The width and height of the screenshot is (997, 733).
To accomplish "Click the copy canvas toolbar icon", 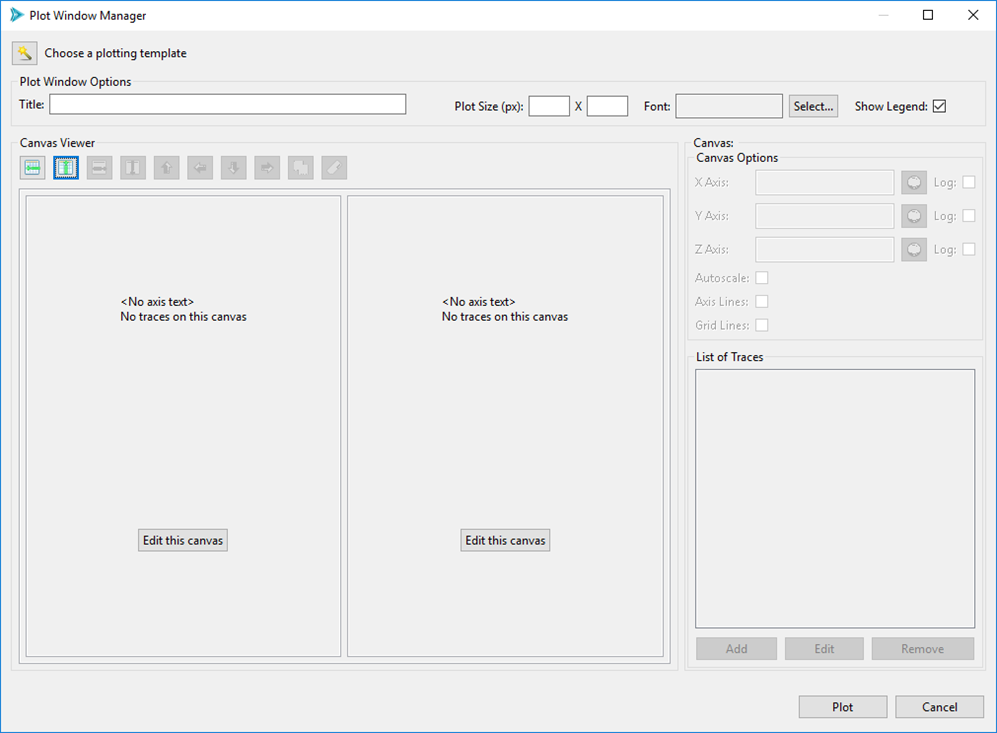I will pos(300,167).
